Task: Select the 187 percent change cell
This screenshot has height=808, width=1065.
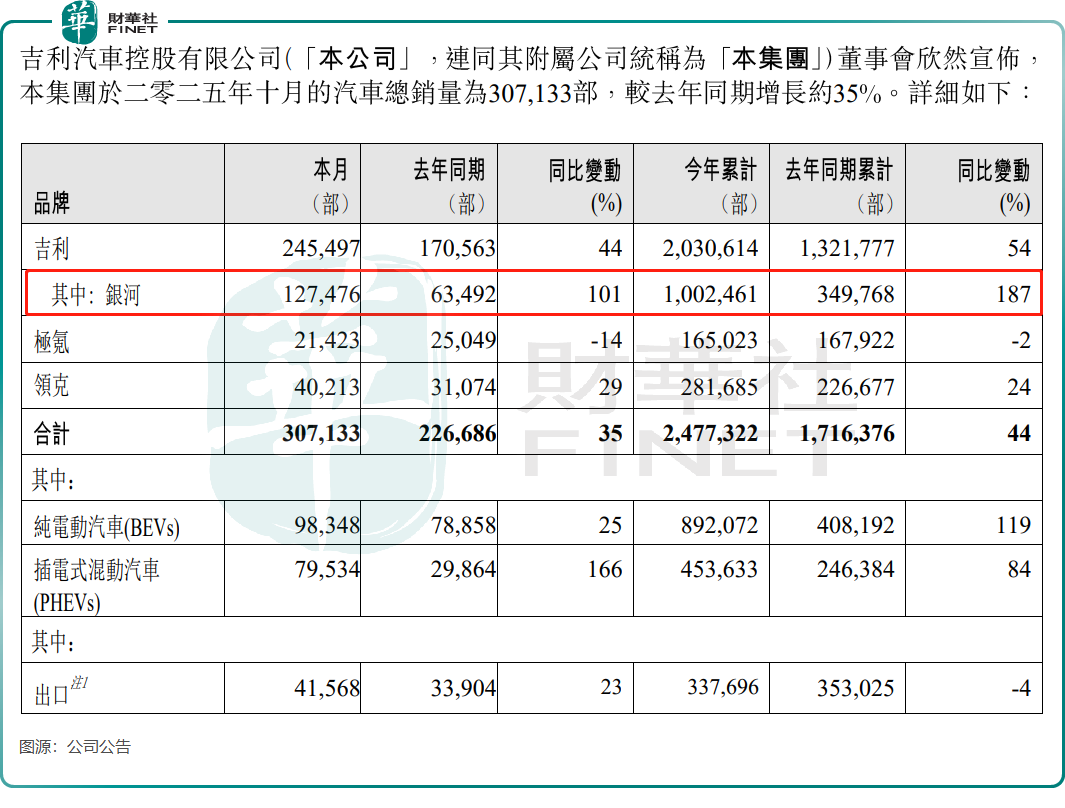Action: 1012,294
